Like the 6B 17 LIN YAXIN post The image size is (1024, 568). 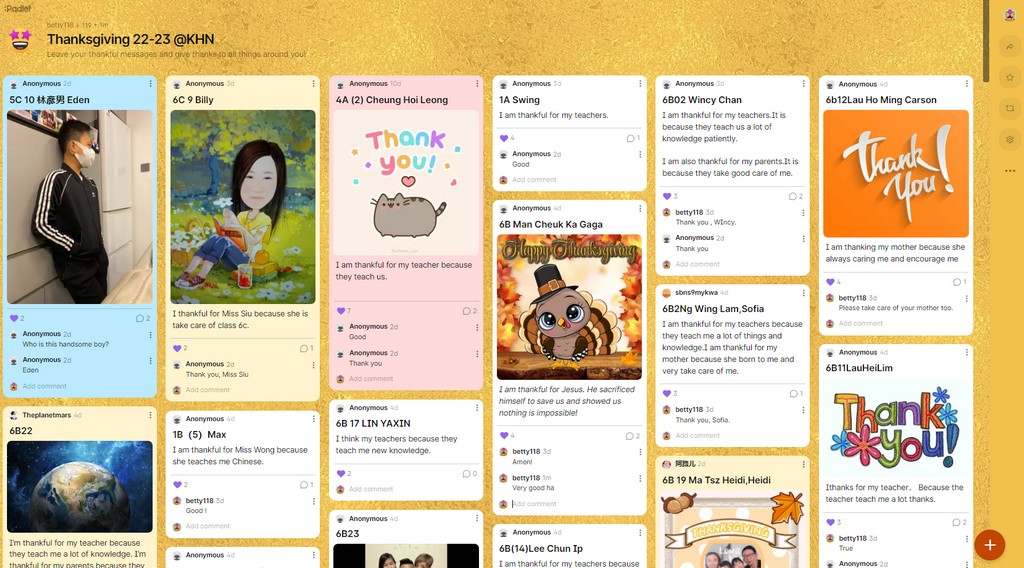click(340, 473)
